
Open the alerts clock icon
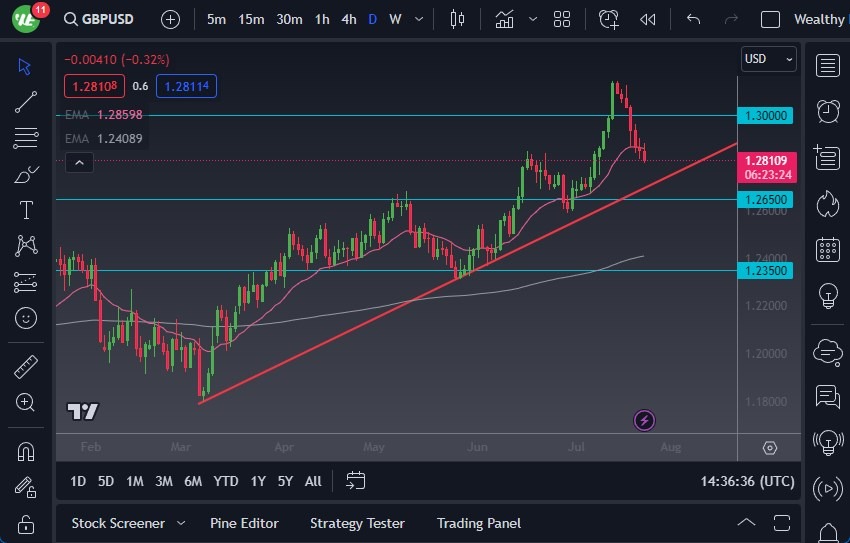point(827,111)
